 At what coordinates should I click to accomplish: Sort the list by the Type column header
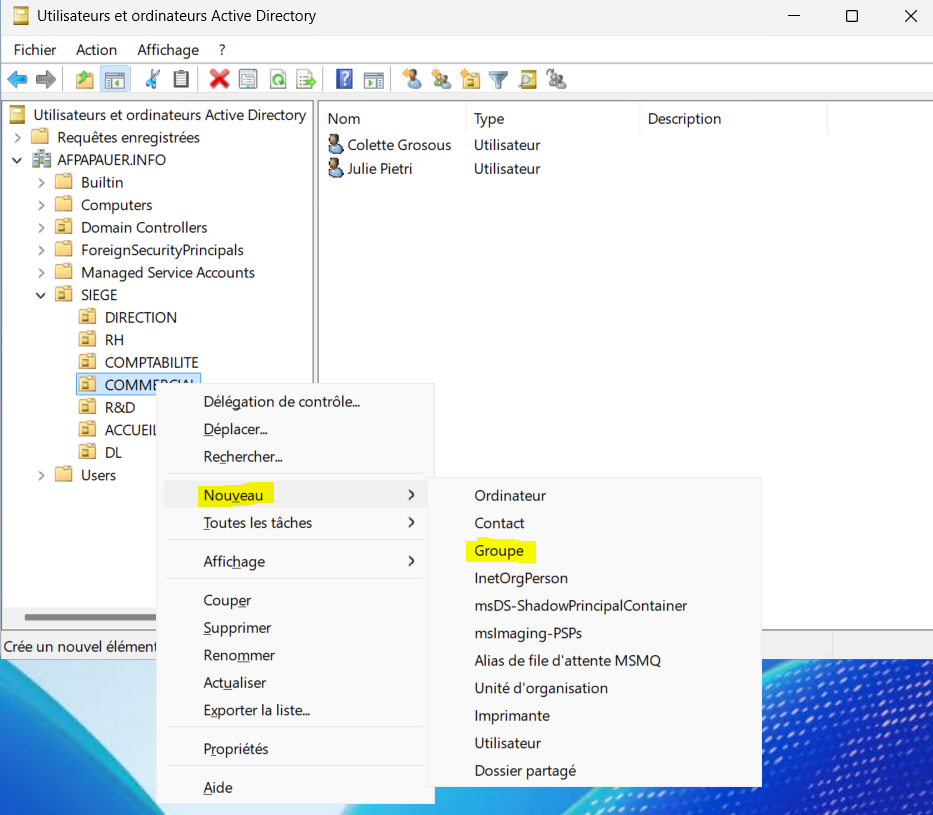tap(489, 119)
